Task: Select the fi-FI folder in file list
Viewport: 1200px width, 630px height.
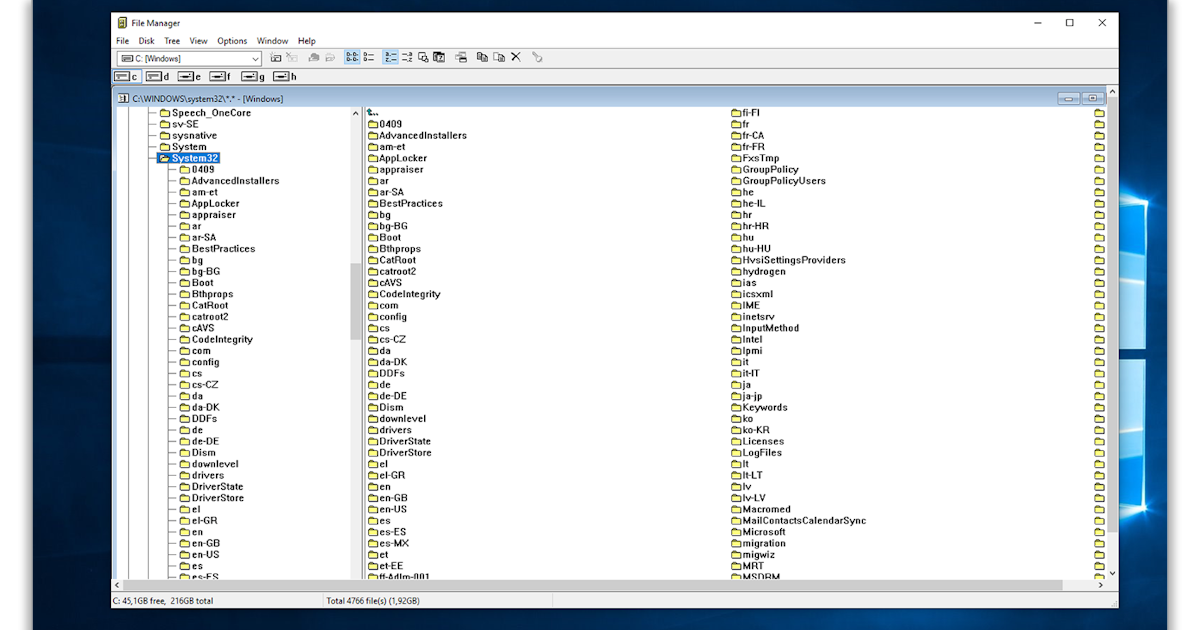Action: [x=746, y=113]
